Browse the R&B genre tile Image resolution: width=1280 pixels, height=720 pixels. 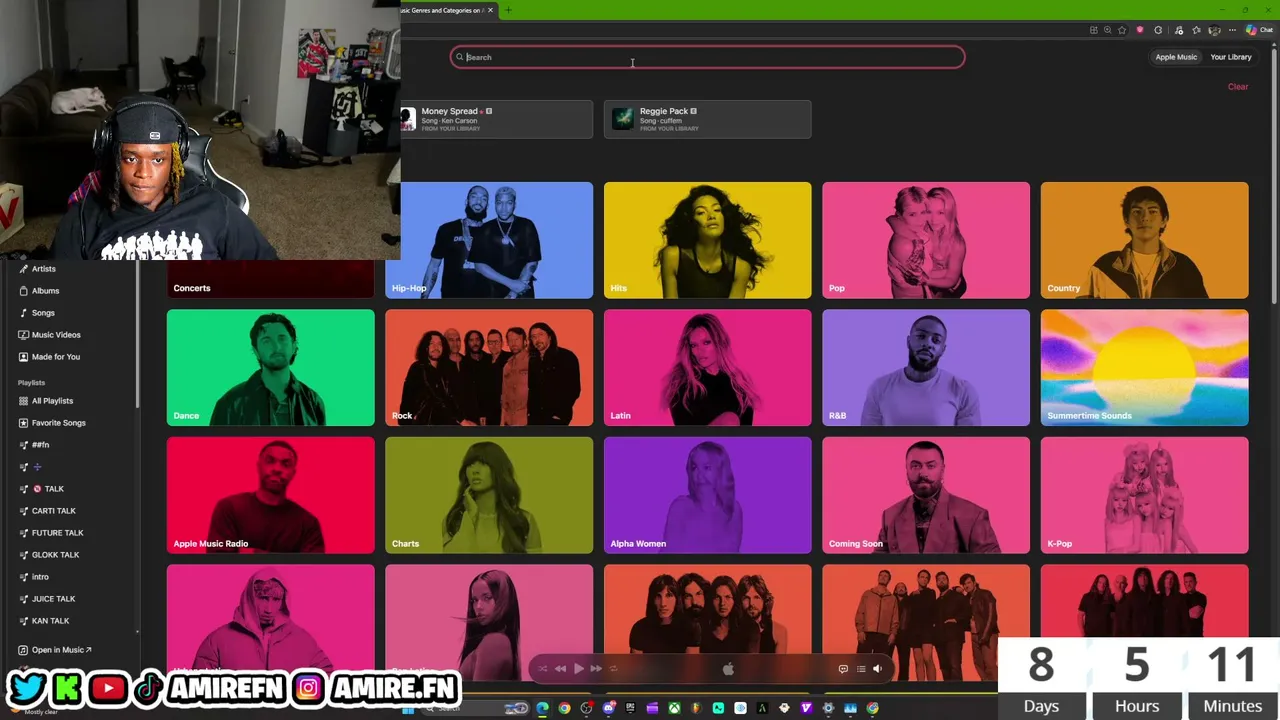926,368
